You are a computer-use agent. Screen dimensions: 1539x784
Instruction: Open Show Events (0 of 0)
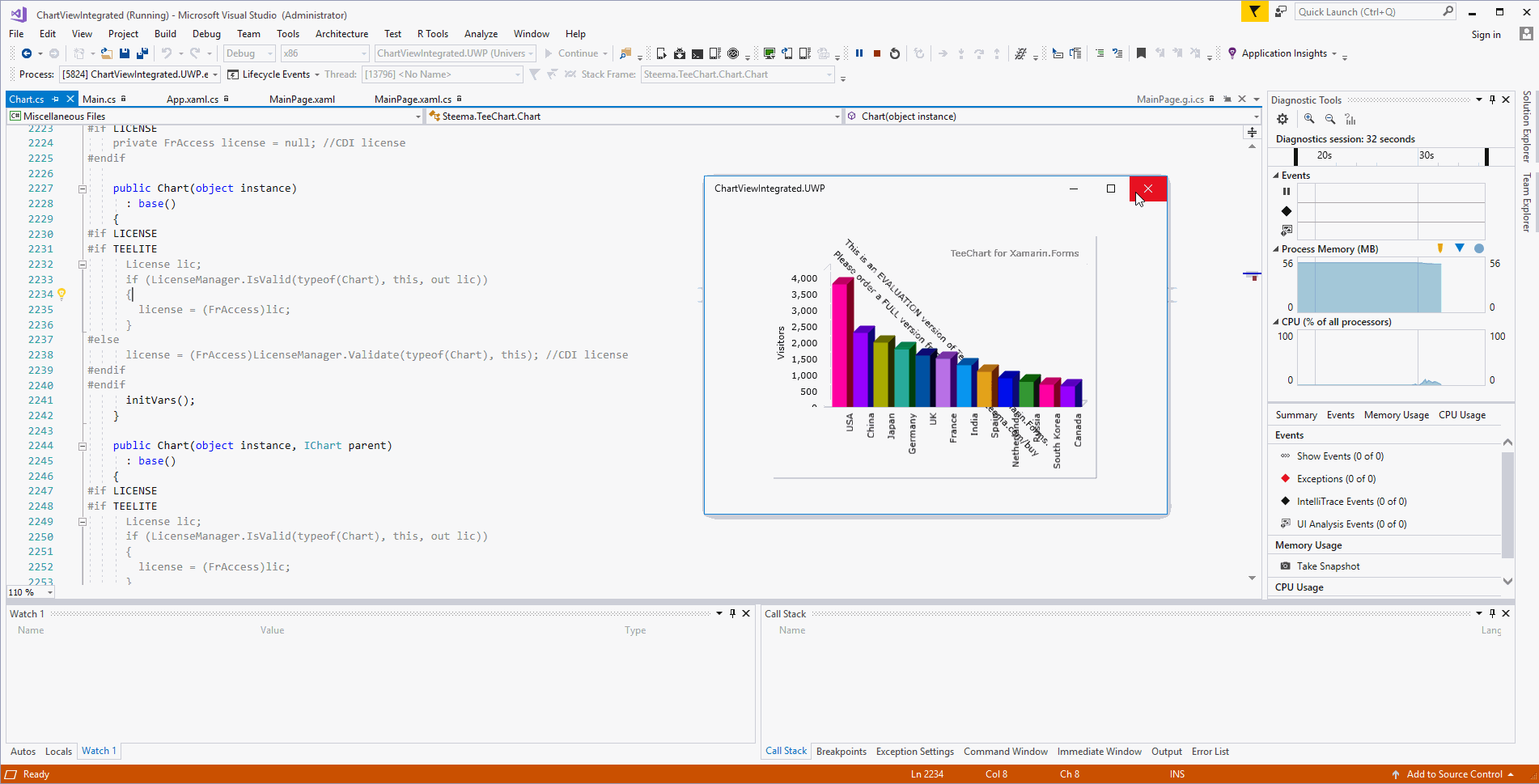tap(1340, 456)
